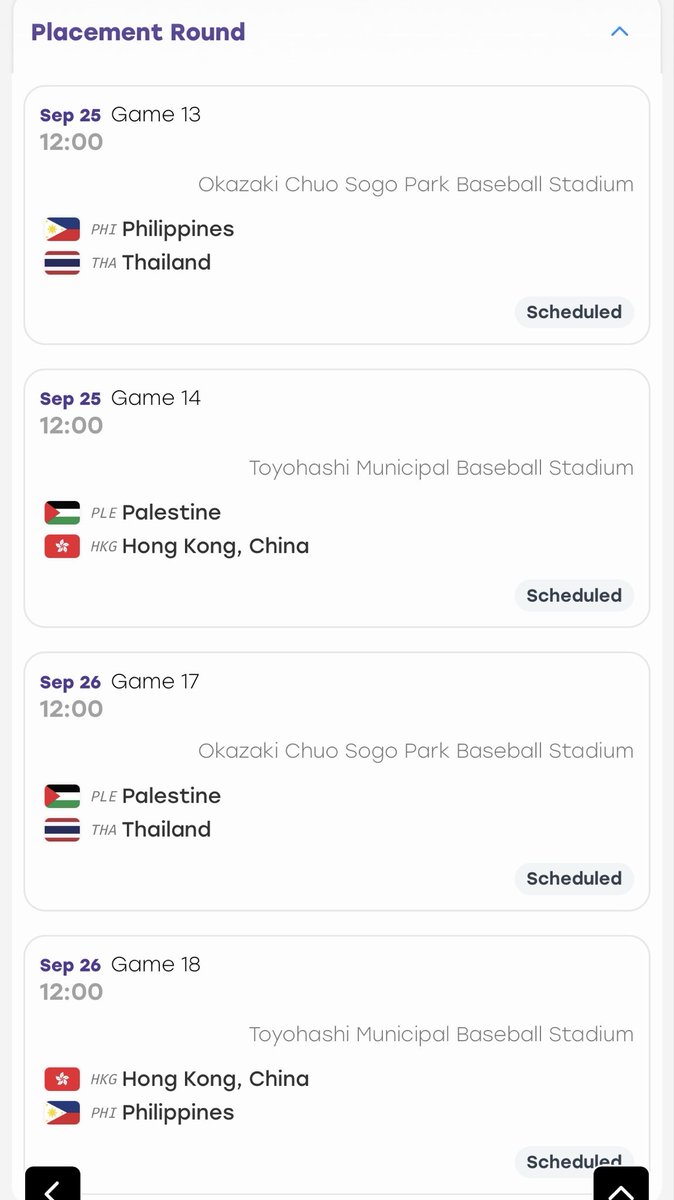Select the Scheduled status of Game 17
674x1200 pixels.
click(574, 878)
